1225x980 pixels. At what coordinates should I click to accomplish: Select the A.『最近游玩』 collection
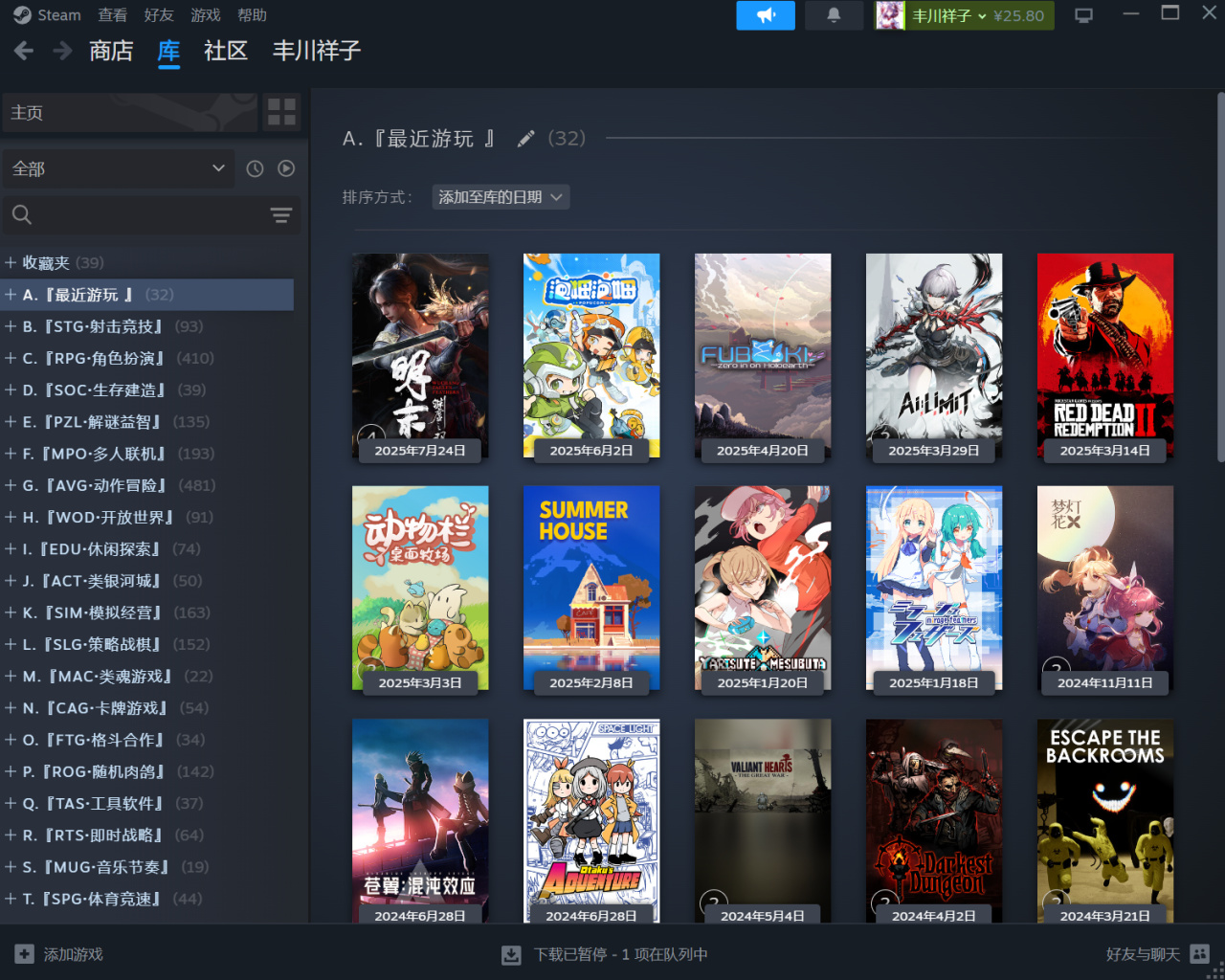(x=147, y=295)
